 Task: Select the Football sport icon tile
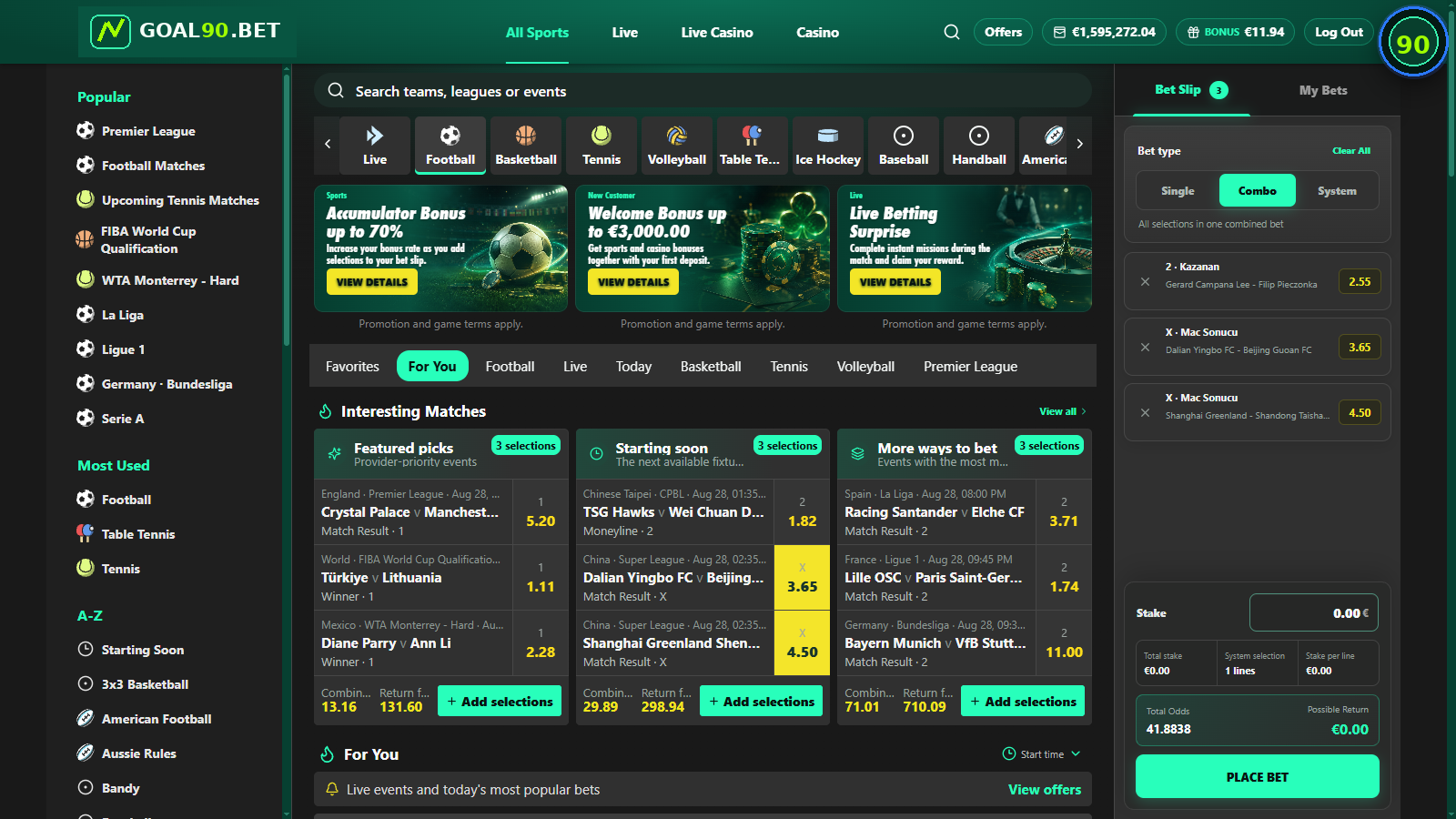pos(450,145)
